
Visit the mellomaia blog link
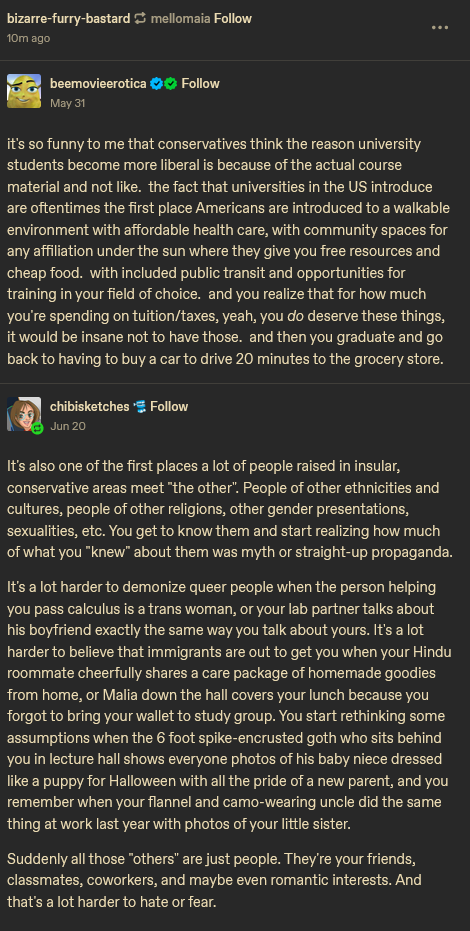pyautogui.click(x=180, y=18)
